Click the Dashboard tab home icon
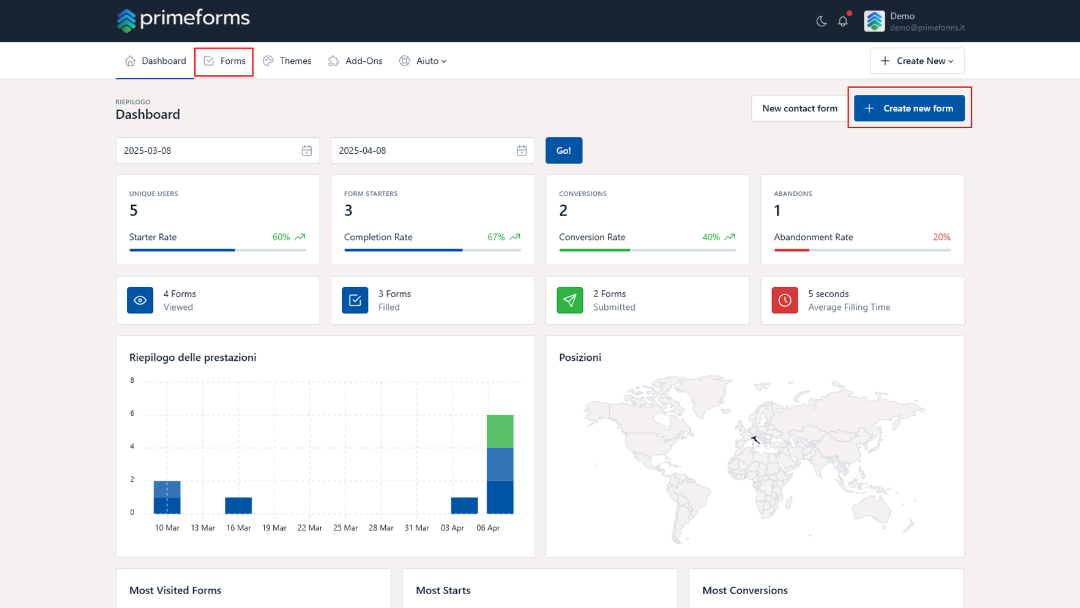Viewport: 1080px width, 608px height. 130,61
